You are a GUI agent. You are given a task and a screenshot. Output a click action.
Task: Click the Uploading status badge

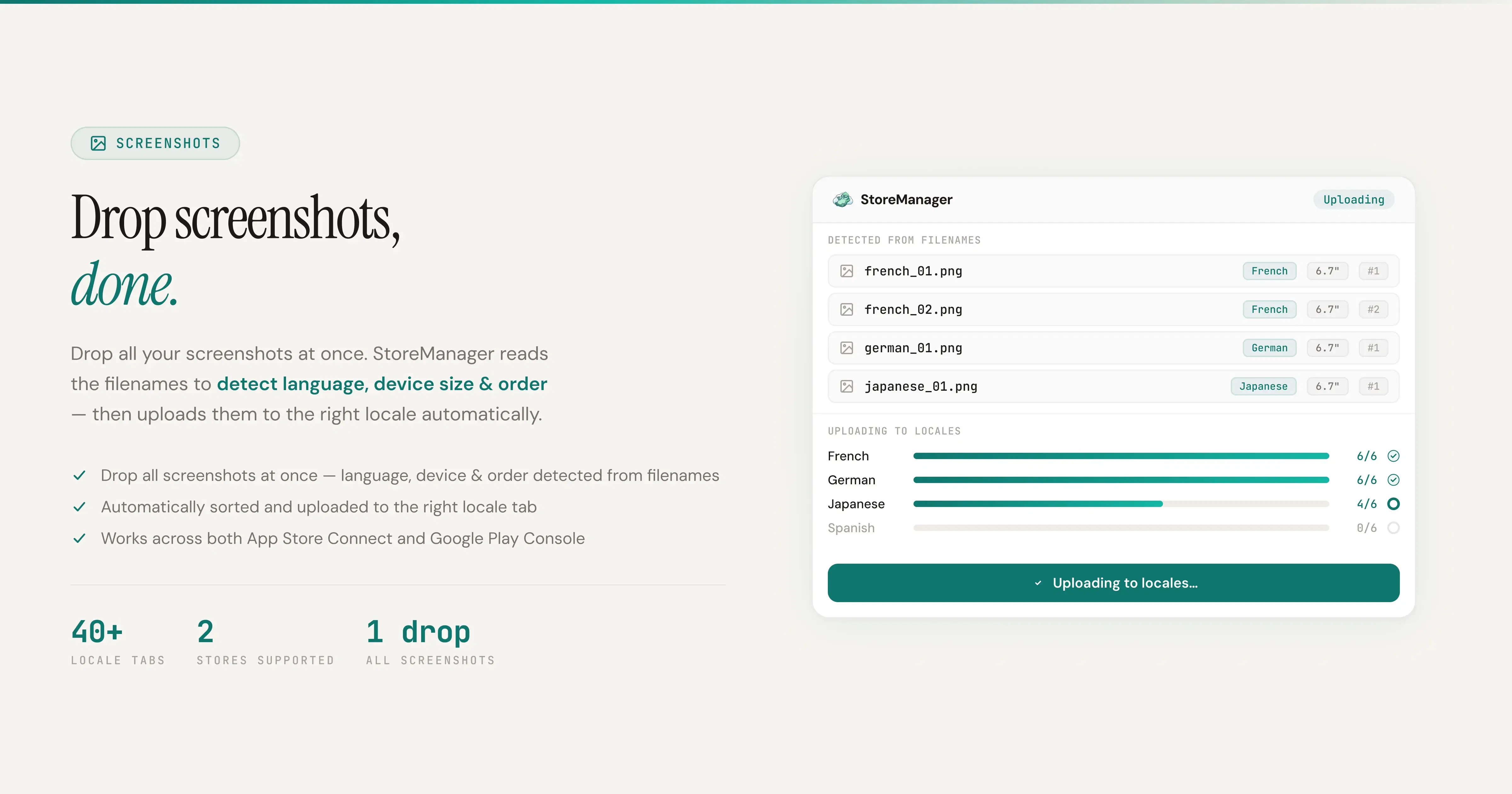pyautogui.click(x=1354, y=200)
